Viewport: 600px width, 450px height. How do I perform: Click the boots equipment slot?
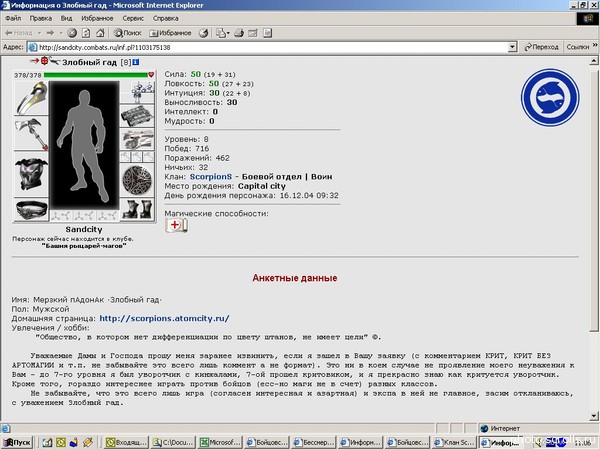tap(137, 210)
